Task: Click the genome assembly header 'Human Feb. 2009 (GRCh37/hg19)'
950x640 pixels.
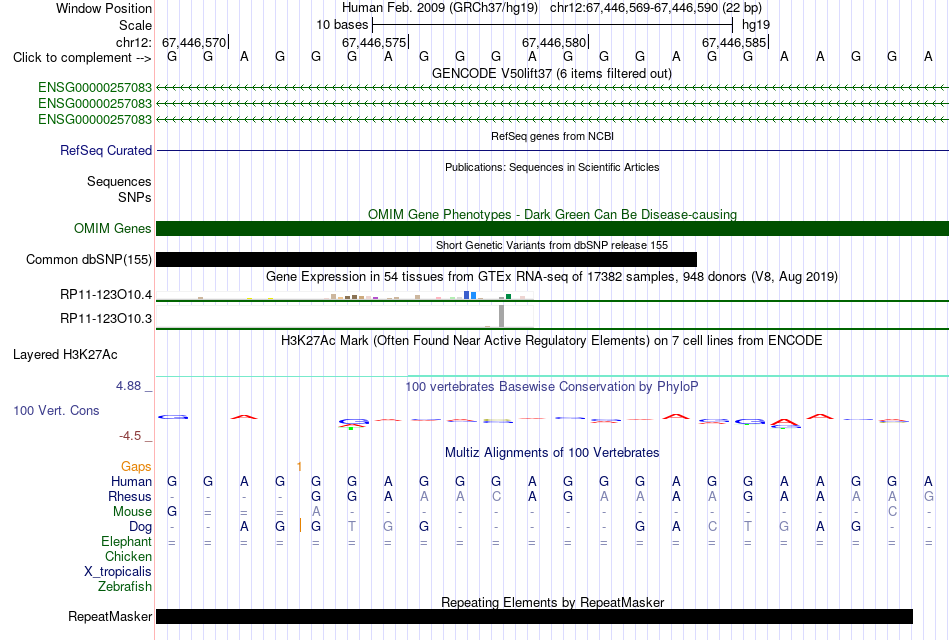Action: (x=440, y=8)
